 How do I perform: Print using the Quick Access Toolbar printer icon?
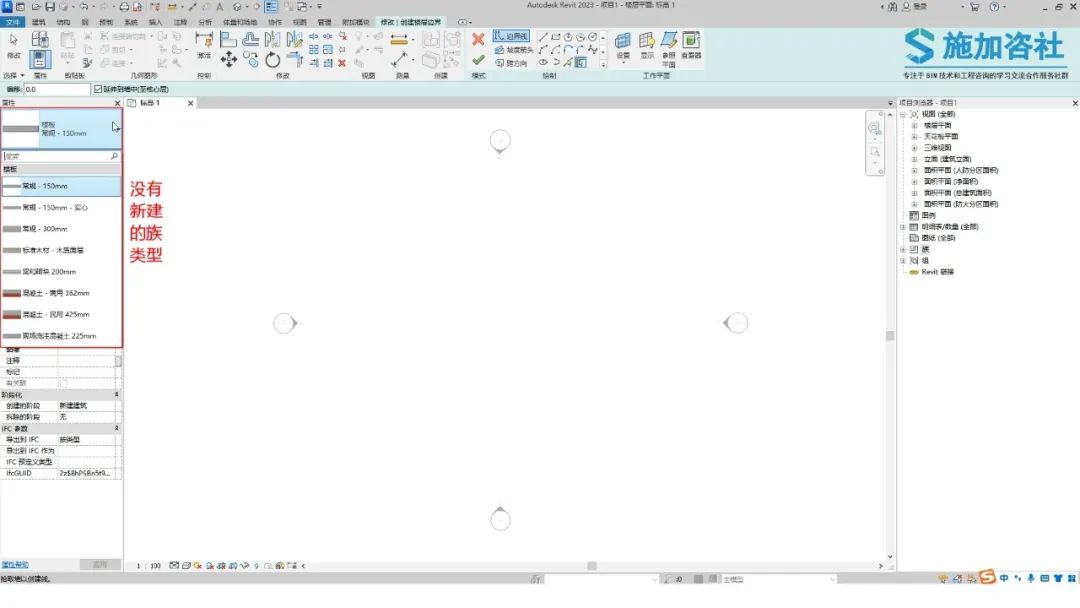point(124,7)
